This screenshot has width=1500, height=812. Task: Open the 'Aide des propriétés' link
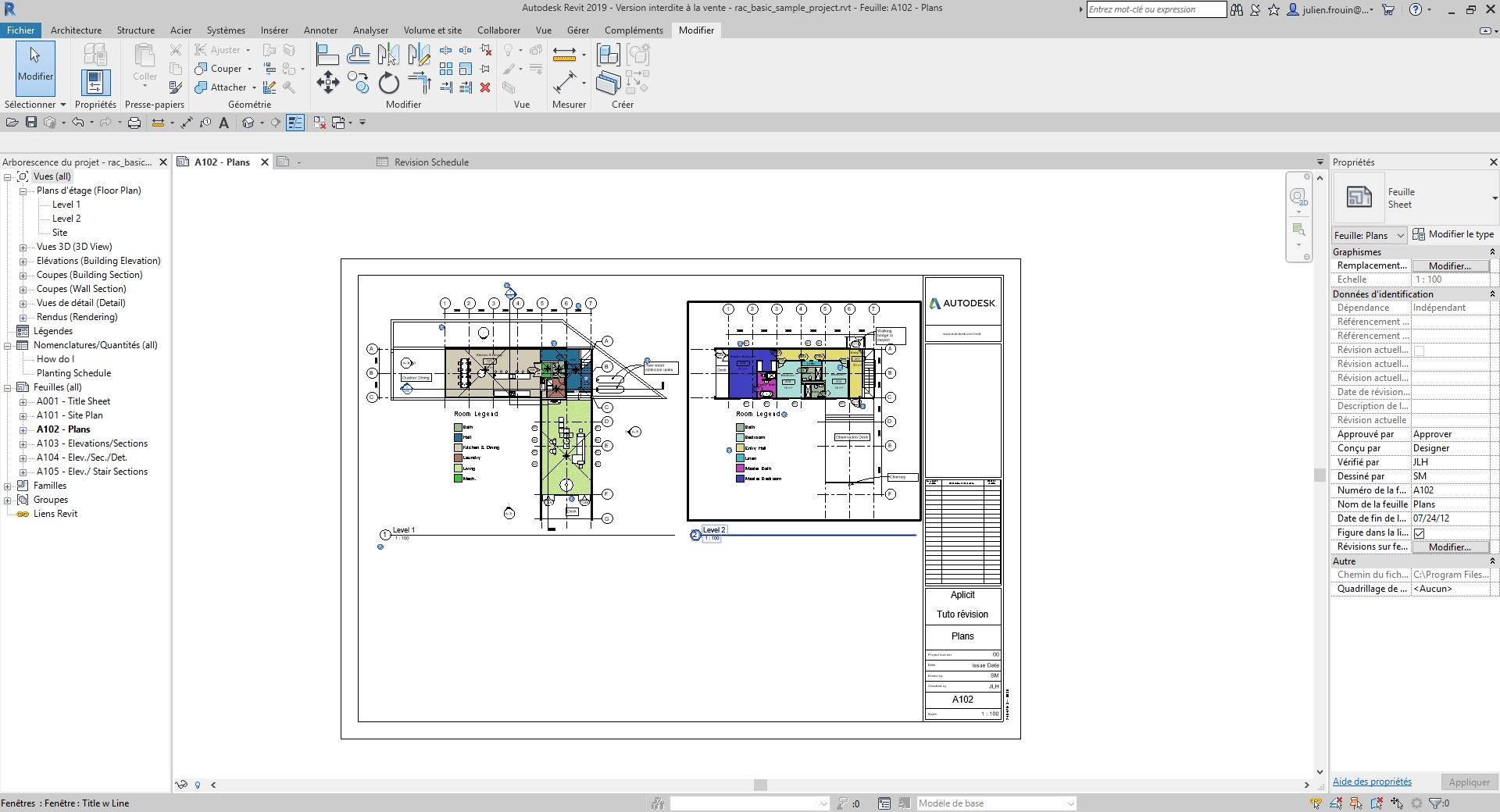tap(1372, 782)
